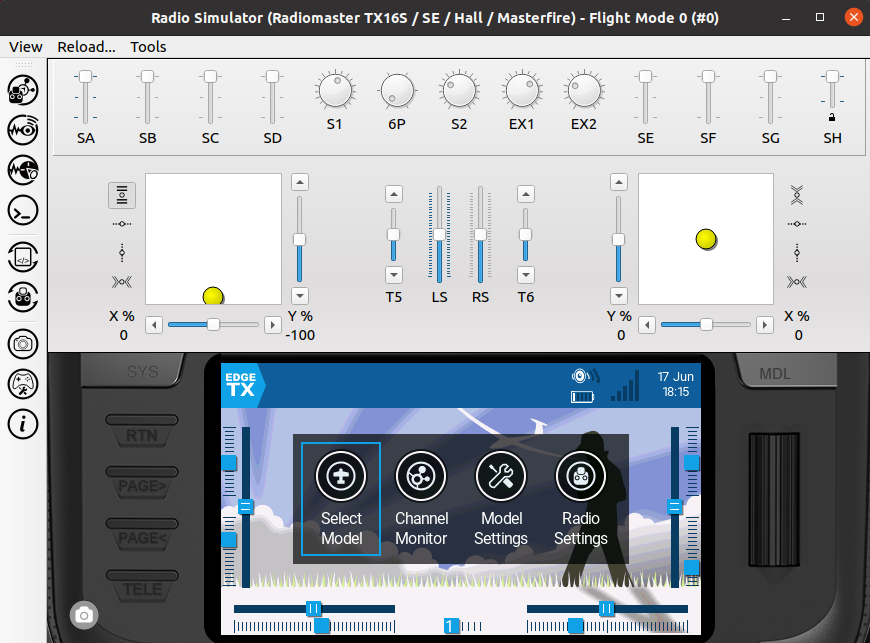Open Channel Monitor on the radio screen
The height and width of the screenshot is (643, 870).
point(421,476)
